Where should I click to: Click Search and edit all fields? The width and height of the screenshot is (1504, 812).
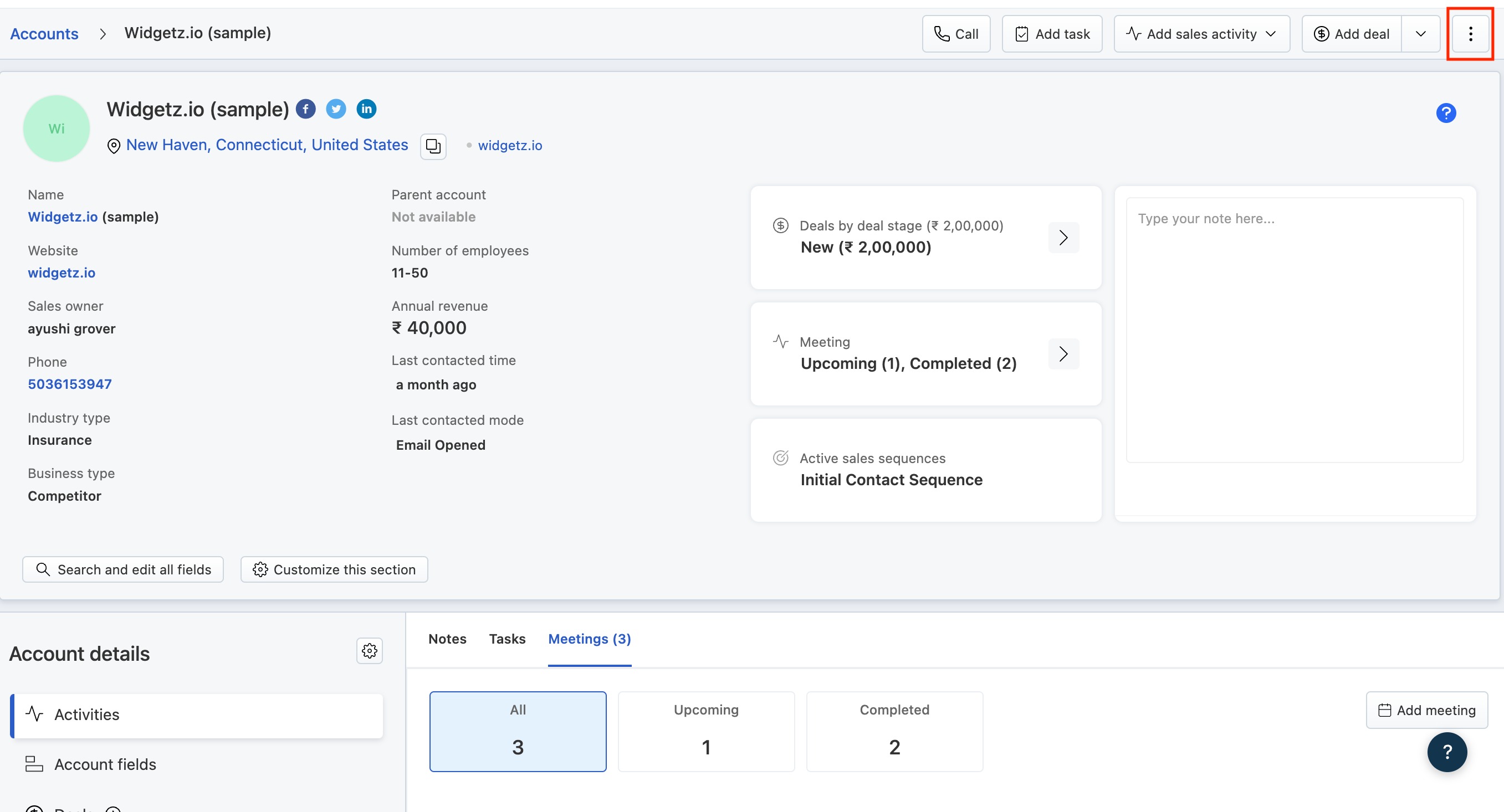click(123, 570)
